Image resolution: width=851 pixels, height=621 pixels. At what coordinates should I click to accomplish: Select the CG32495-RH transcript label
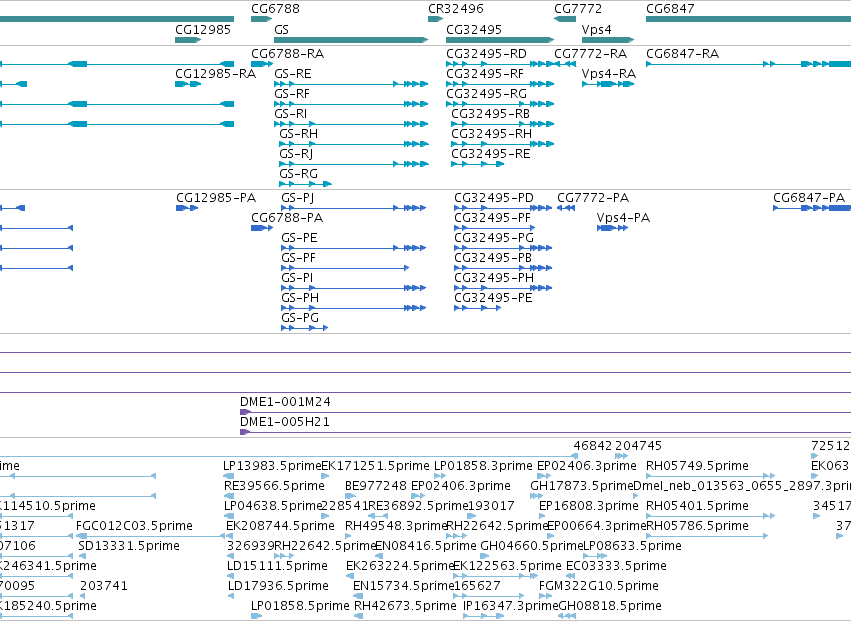pos(492,134)
